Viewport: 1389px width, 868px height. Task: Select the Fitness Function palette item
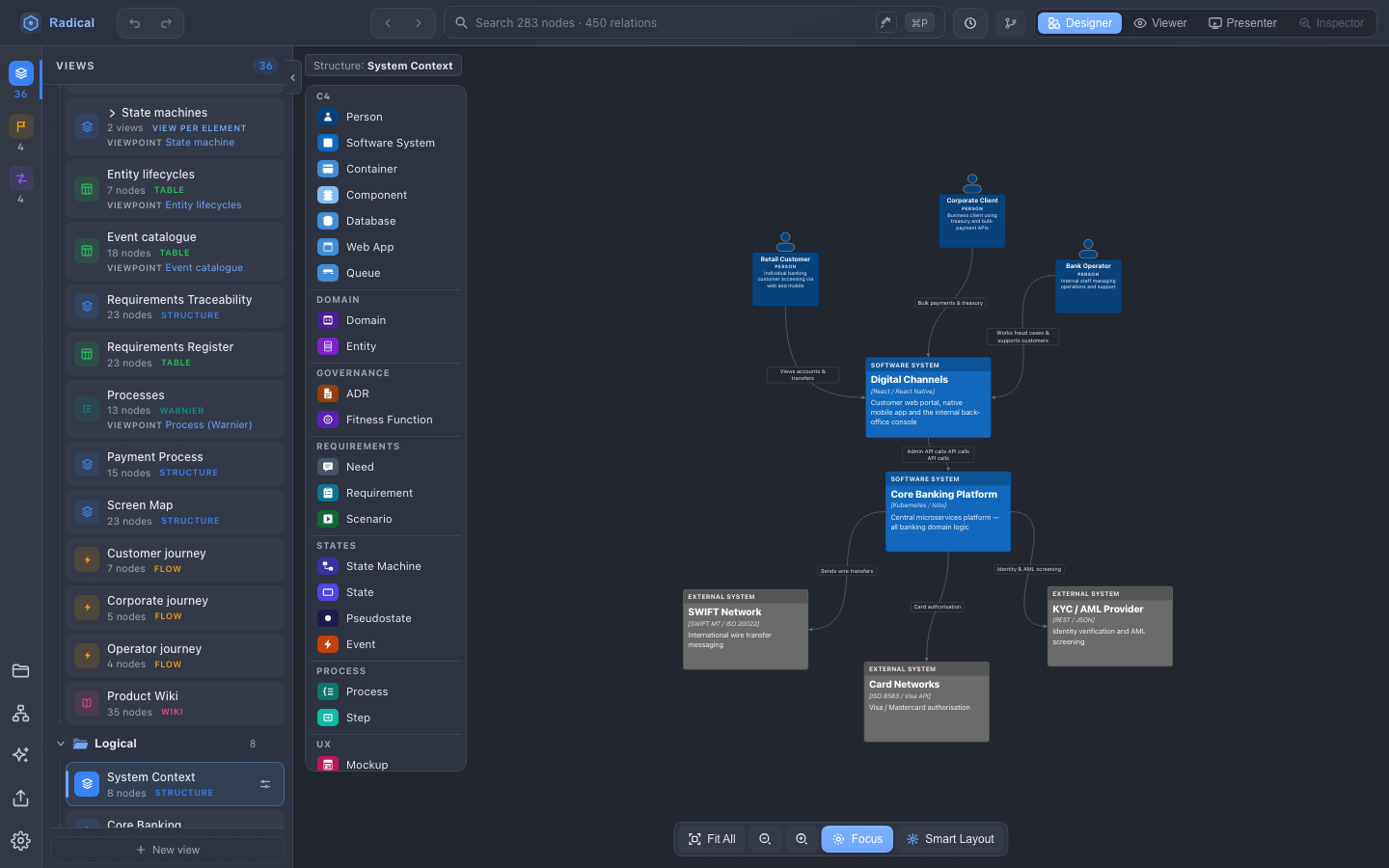386,420
